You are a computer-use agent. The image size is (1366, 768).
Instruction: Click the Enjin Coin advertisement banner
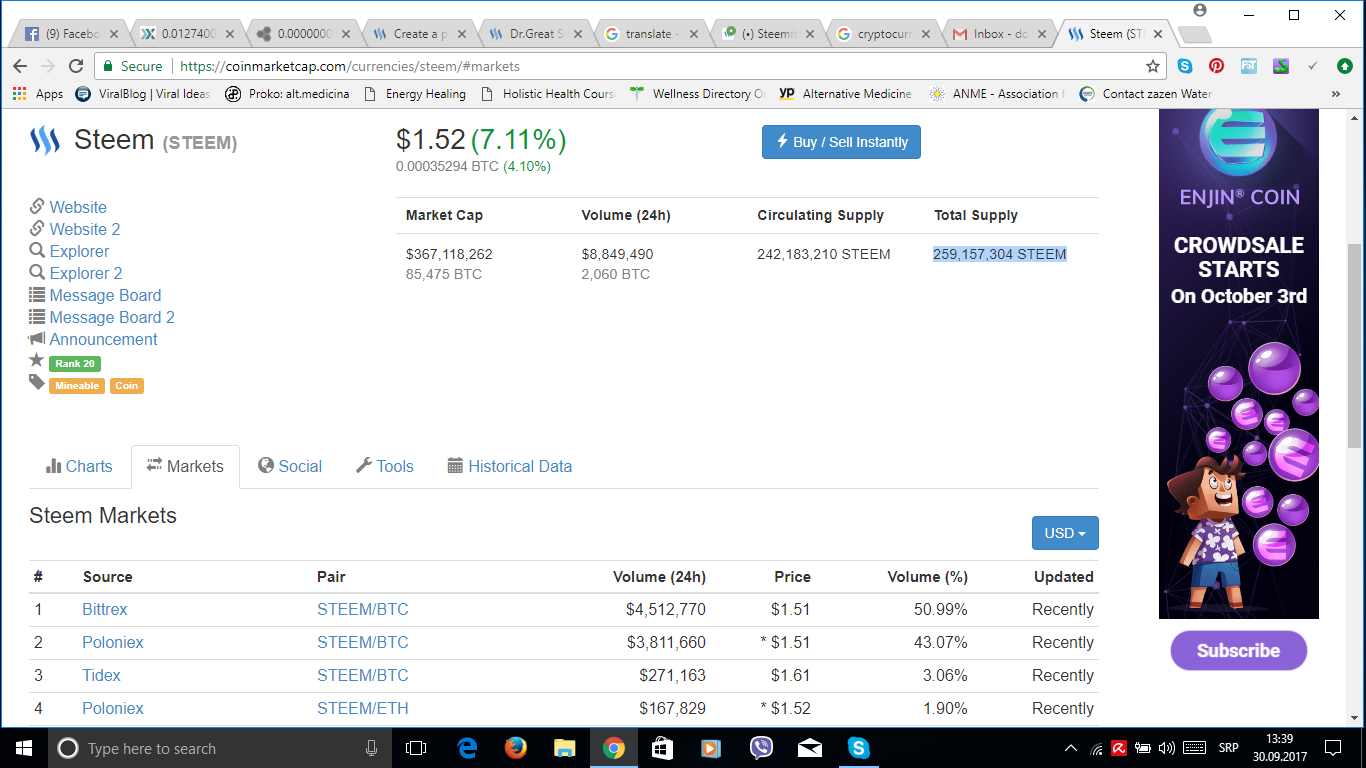click(1239, 363)
